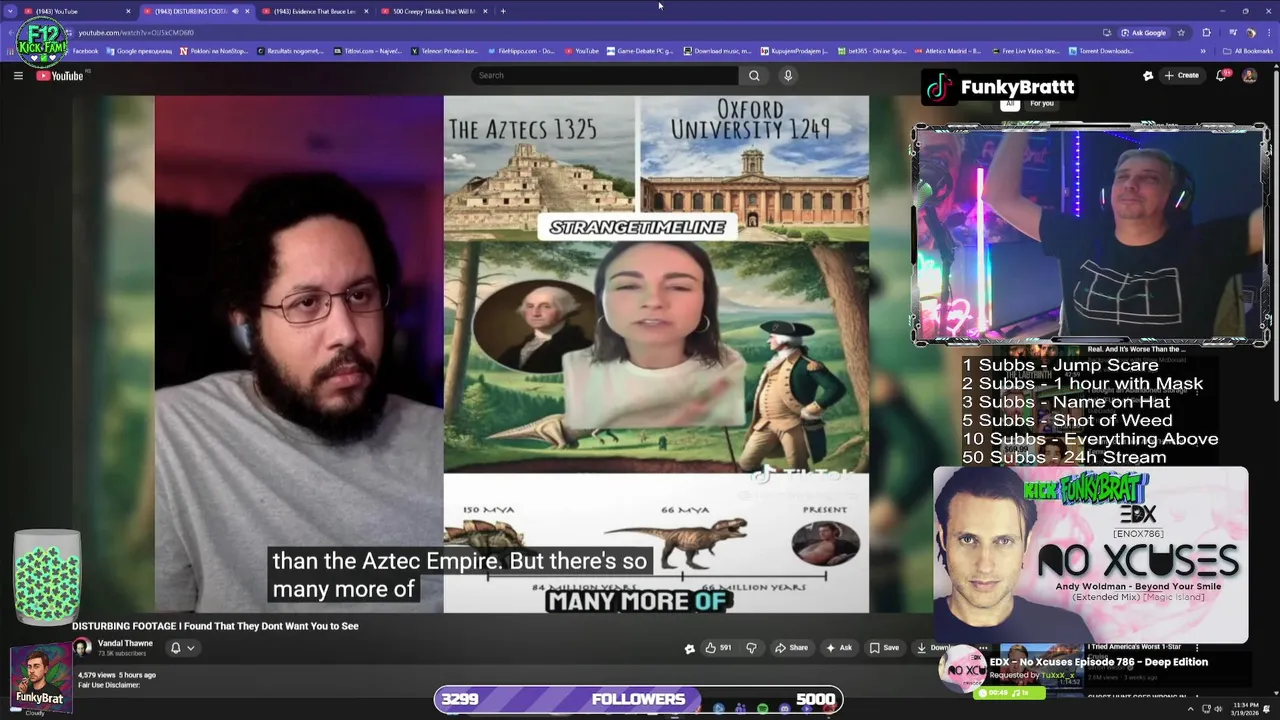Download the video with Download button
Viewport: 1280px width, 720px height.
[x=934, y=648]
